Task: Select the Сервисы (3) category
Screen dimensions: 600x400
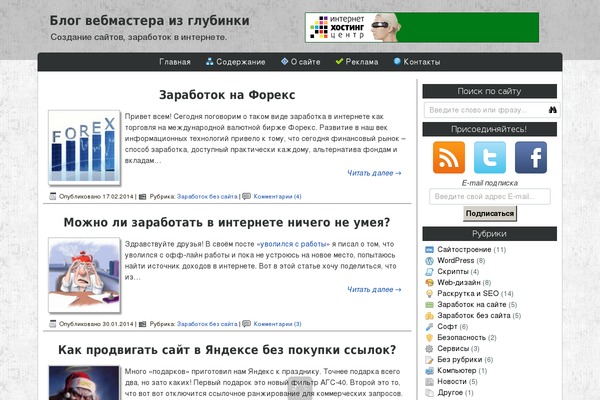Action: coord(458,349)
